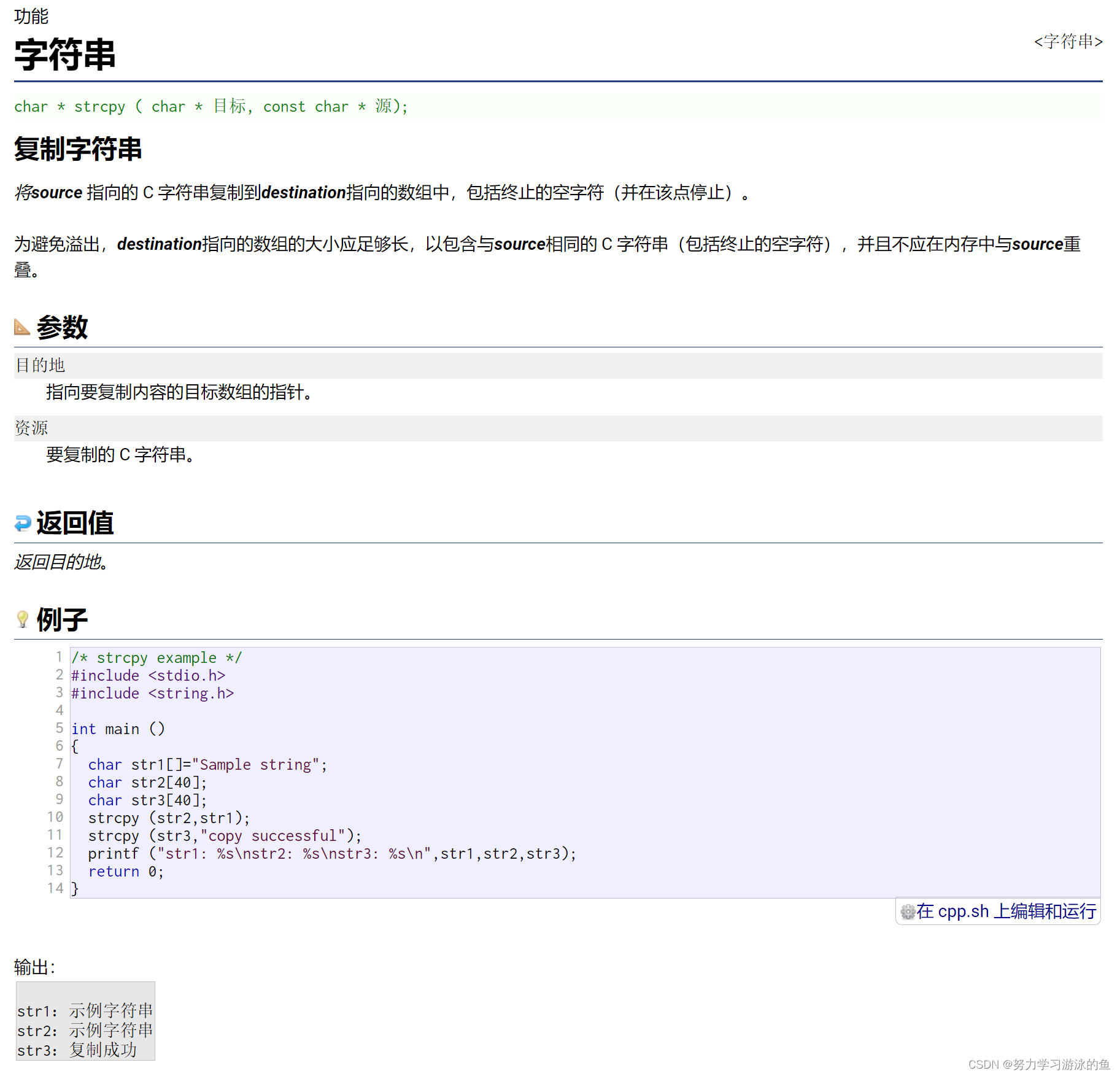Click line number 12 in code gutter

pyautogui.click(x=55, y=853)
